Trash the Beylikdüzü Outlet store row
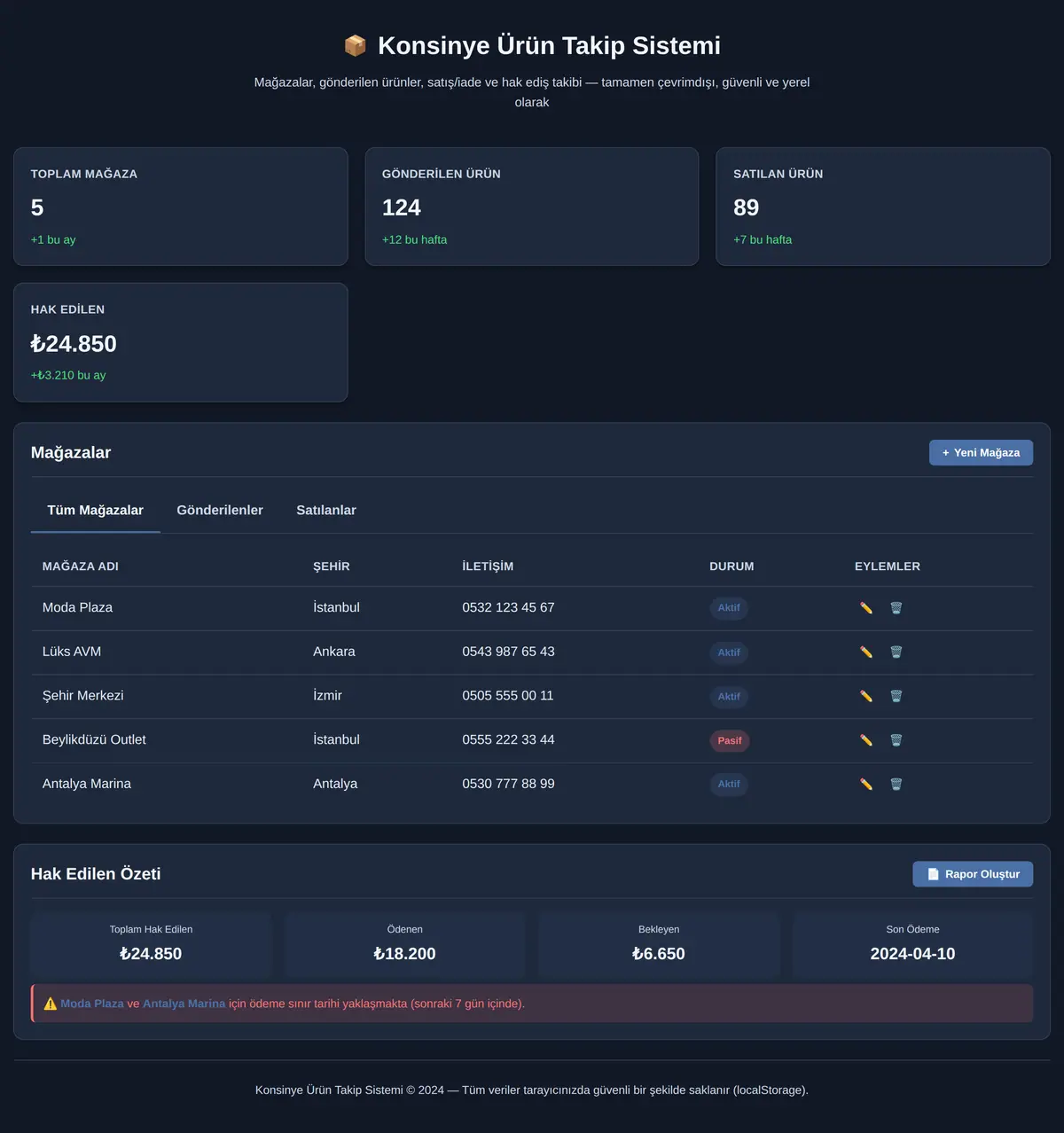 click(x=896, y=740)
